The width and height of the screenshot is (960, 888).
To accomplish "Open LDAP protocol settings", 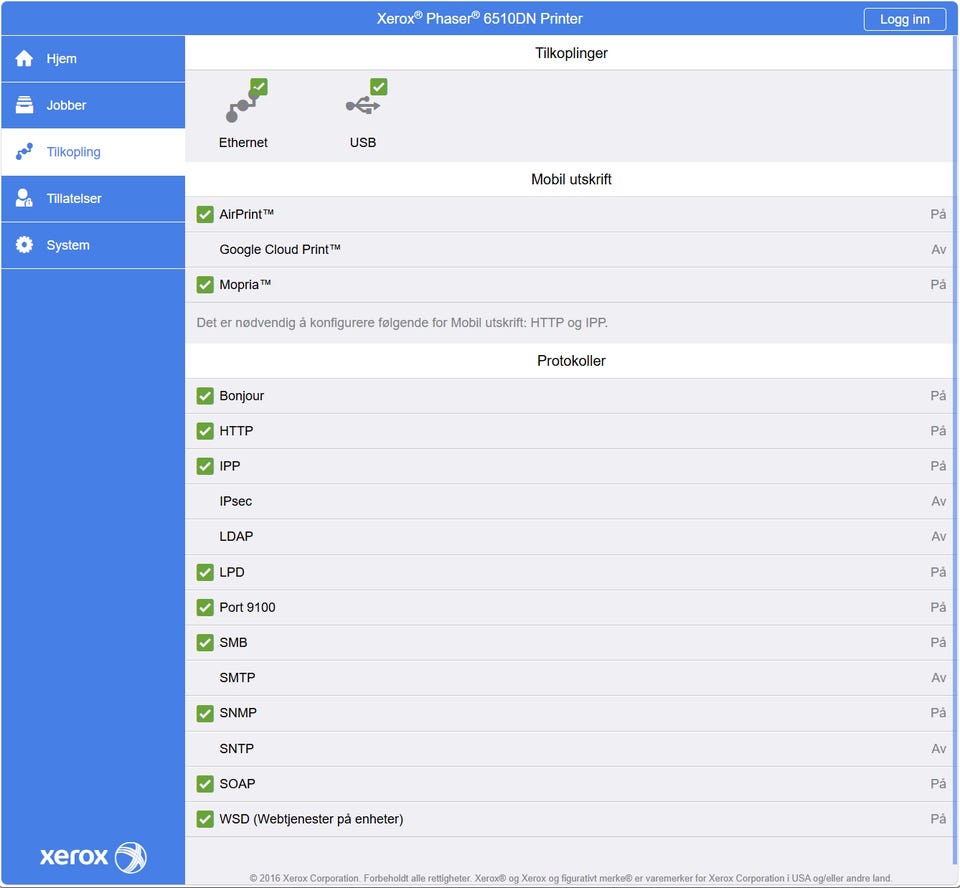I will point(569,536).
